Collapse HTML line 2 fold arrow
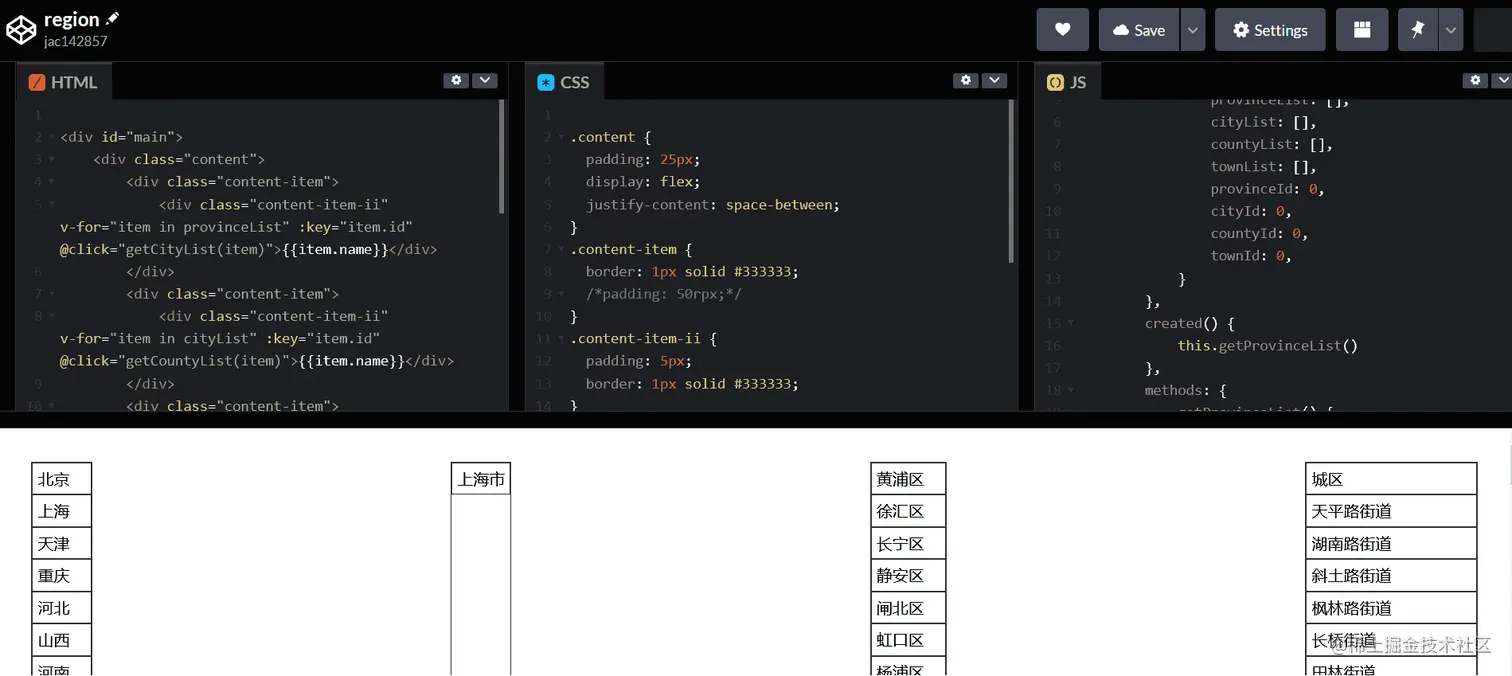 click(51, 137)
